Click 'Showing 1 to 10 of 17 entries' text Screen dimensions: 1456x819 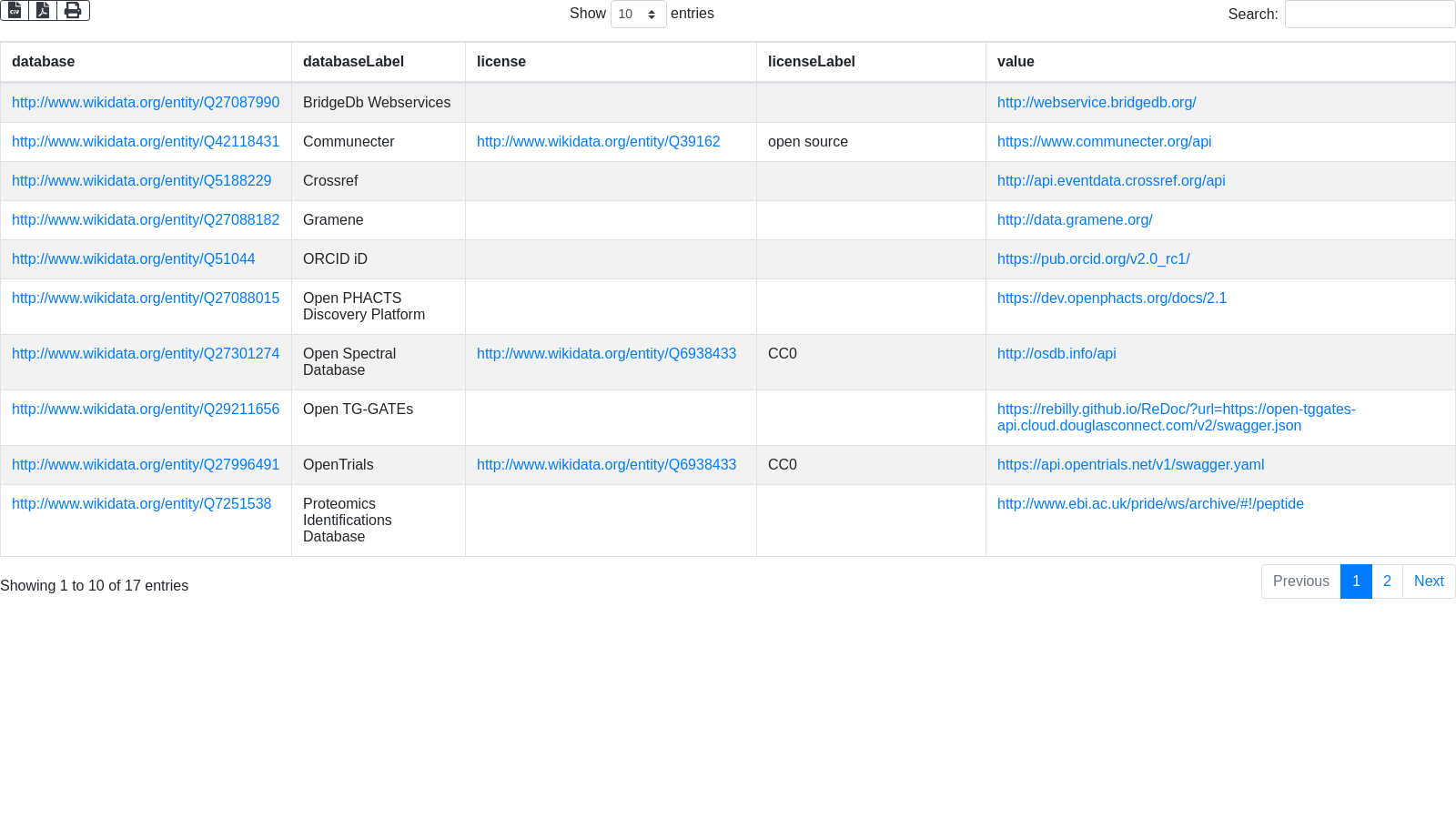pyautogui.click(x=94, y=586)
